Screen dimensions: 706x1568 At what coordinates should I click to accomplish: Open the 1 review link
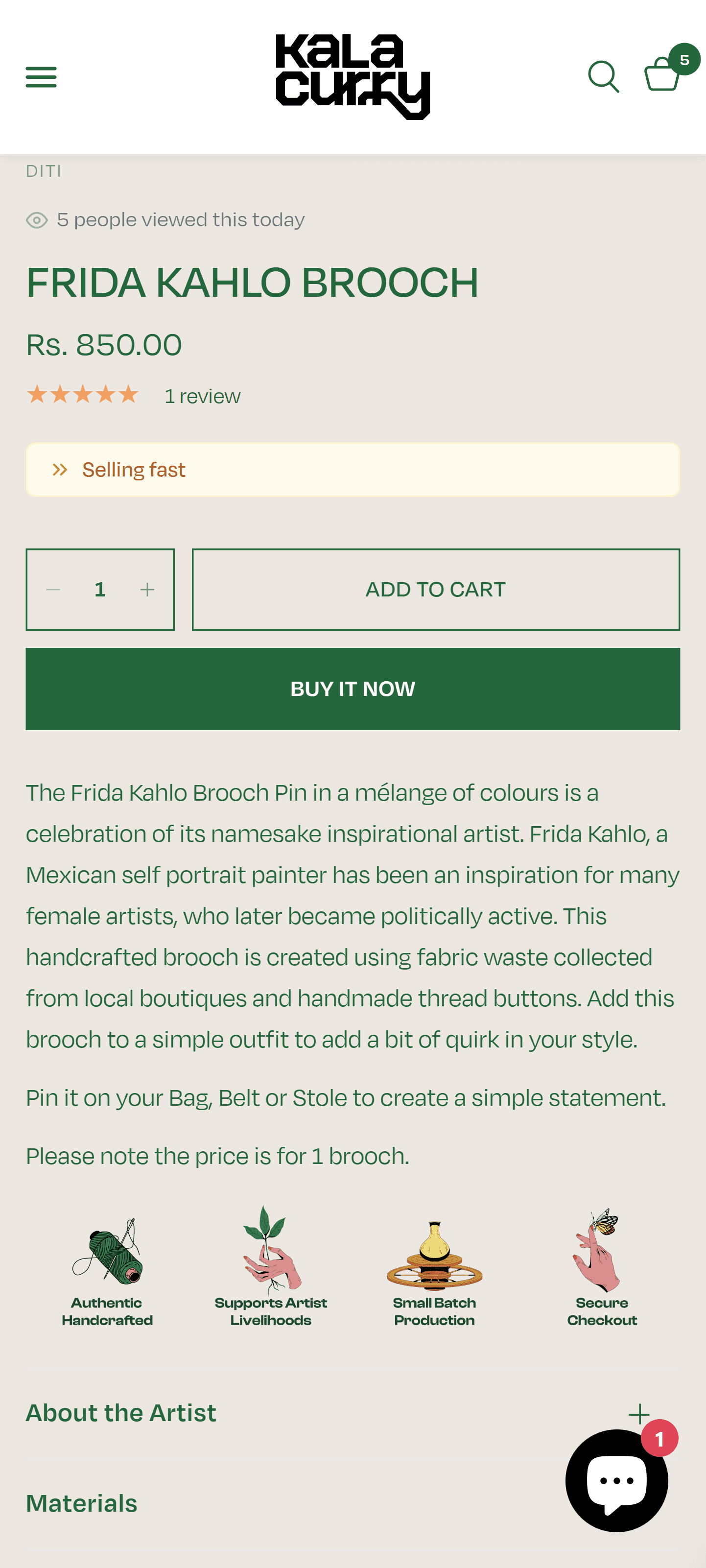pyautogui.click(x=203, y=396)
